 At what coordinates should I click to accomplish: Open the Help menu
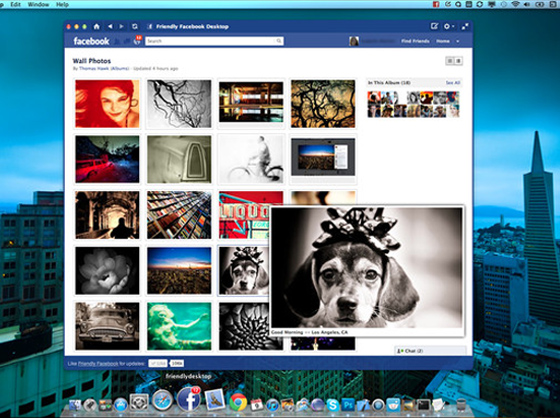(62, 4)
